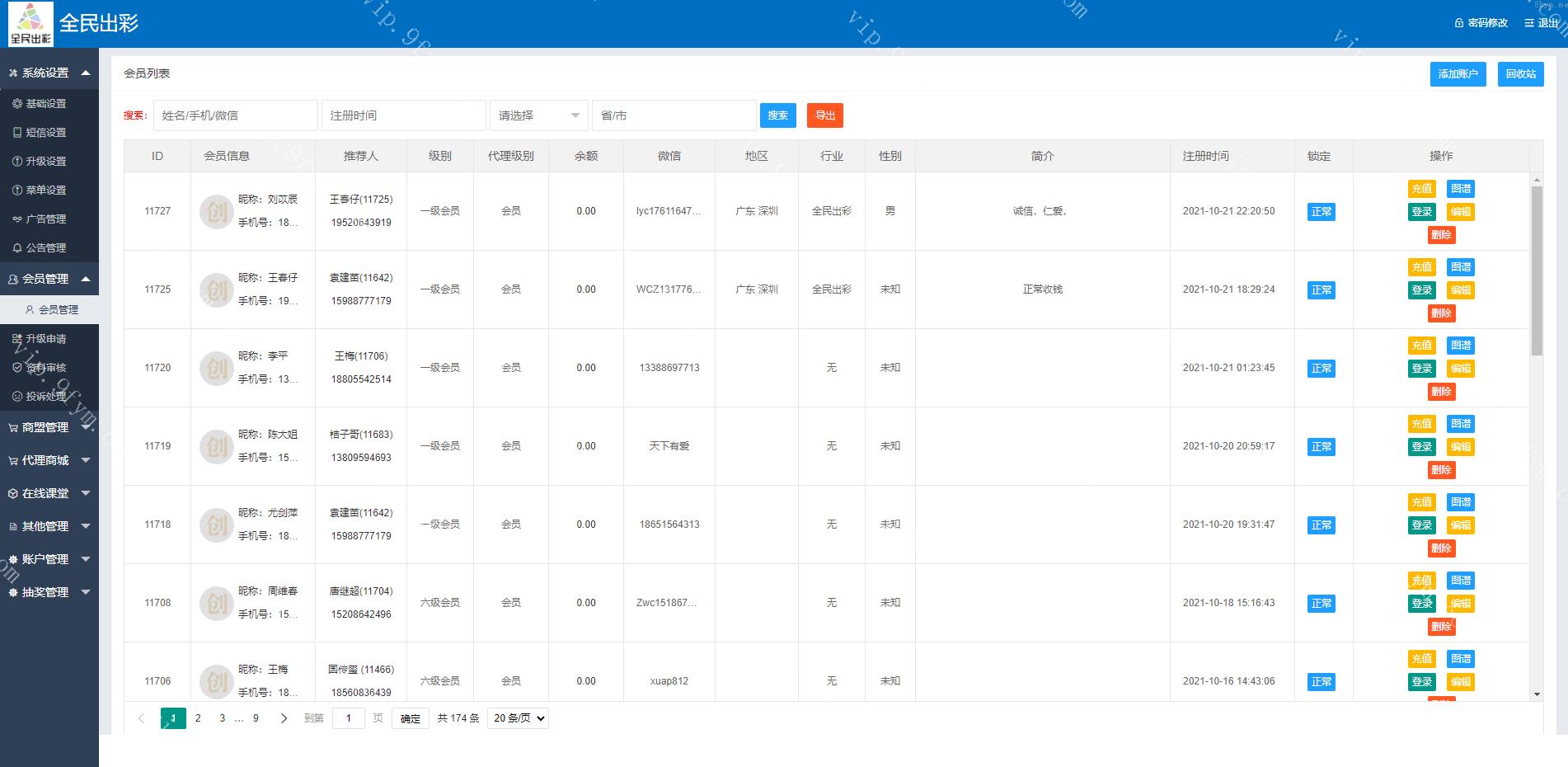Click the orange 导出 button
Viewport: 1568px width, 767px height.
[824, 115]
